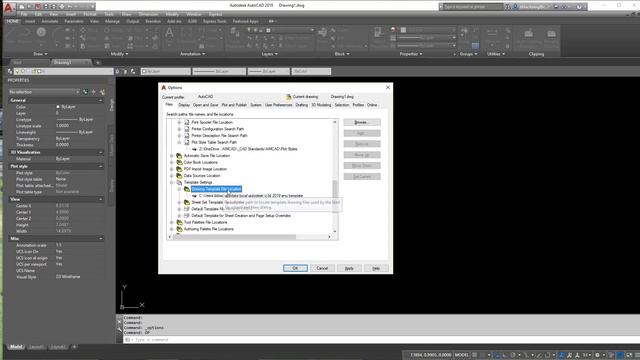Click the command line input field

point(380,340)
